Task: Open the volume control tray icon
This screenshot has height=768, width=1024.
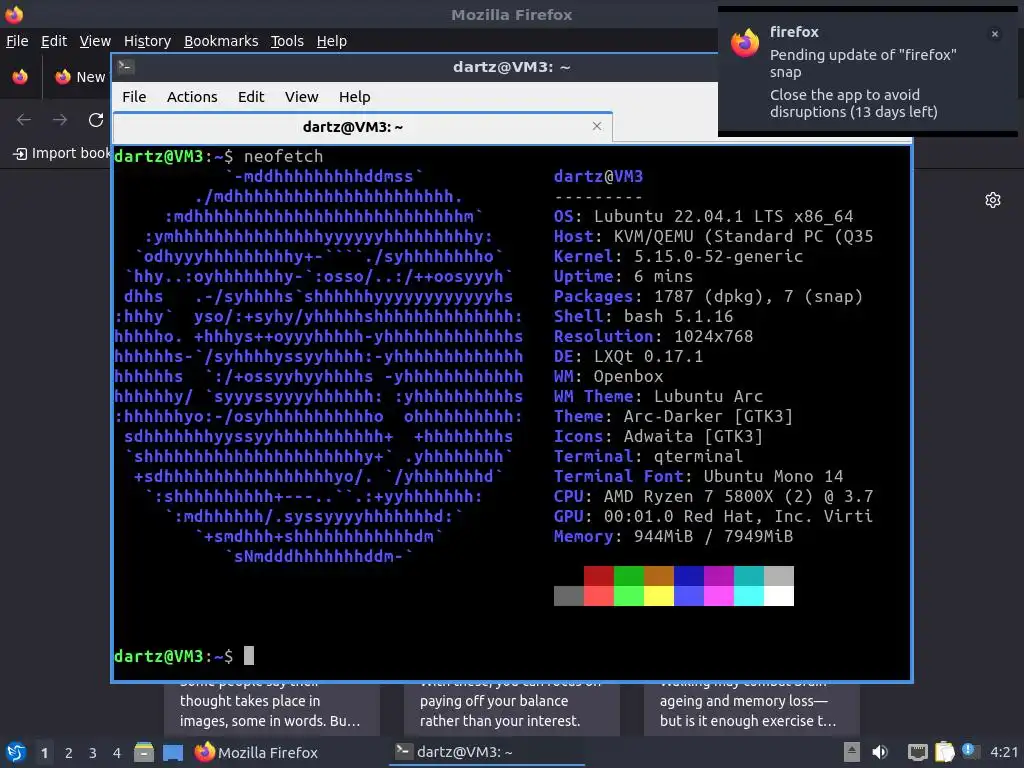Action: (x=880, y=752)
